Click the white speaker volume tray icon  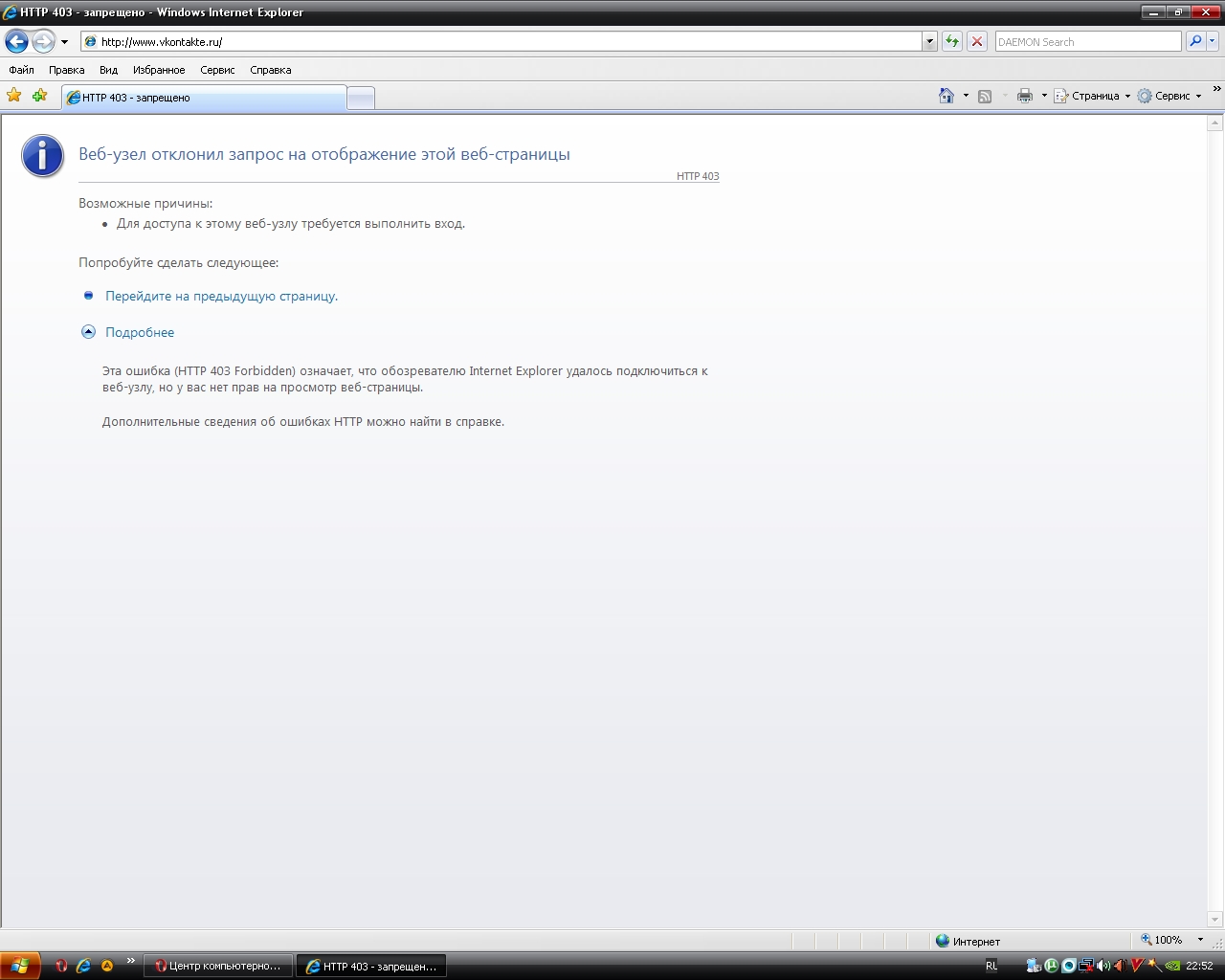coord(1103,966)
